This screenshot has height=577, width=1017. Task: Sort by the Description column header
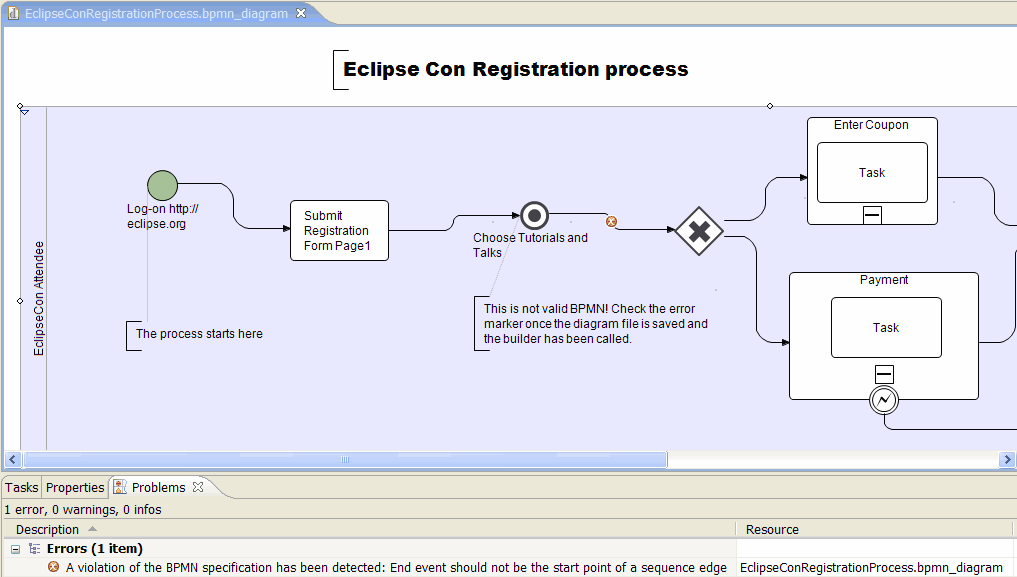pyautogui.click(x=47, y=530)
